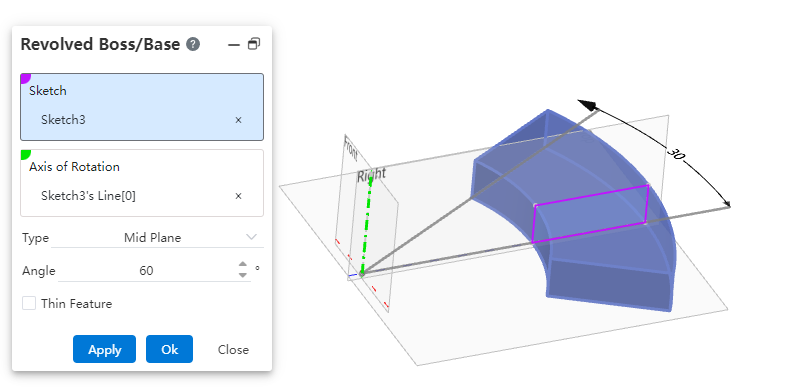Click the Angle input field showing 60
The height and width of the screenshot is (388, 801).
147,271
